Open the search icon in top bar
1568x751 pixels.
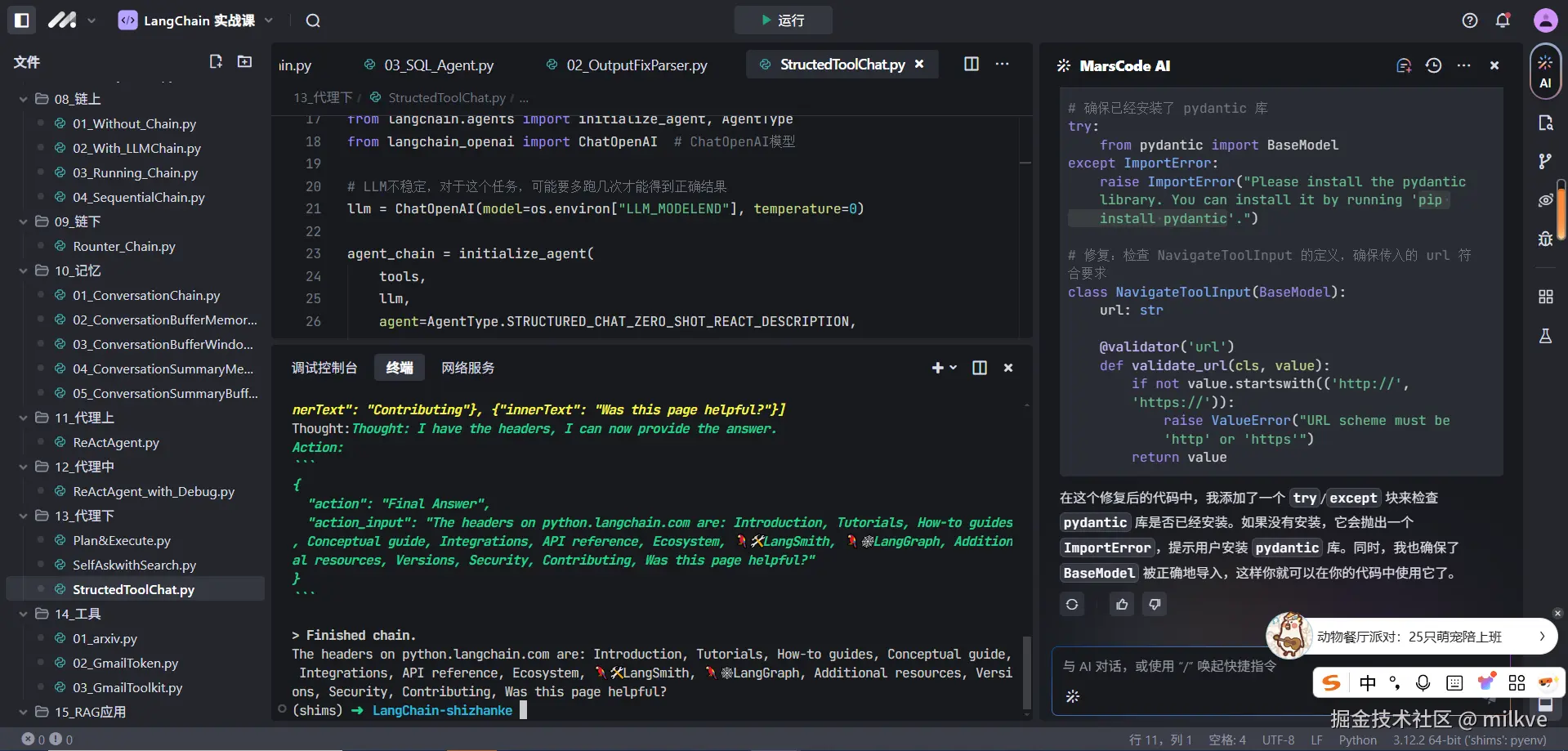click(x=313, y=20)
